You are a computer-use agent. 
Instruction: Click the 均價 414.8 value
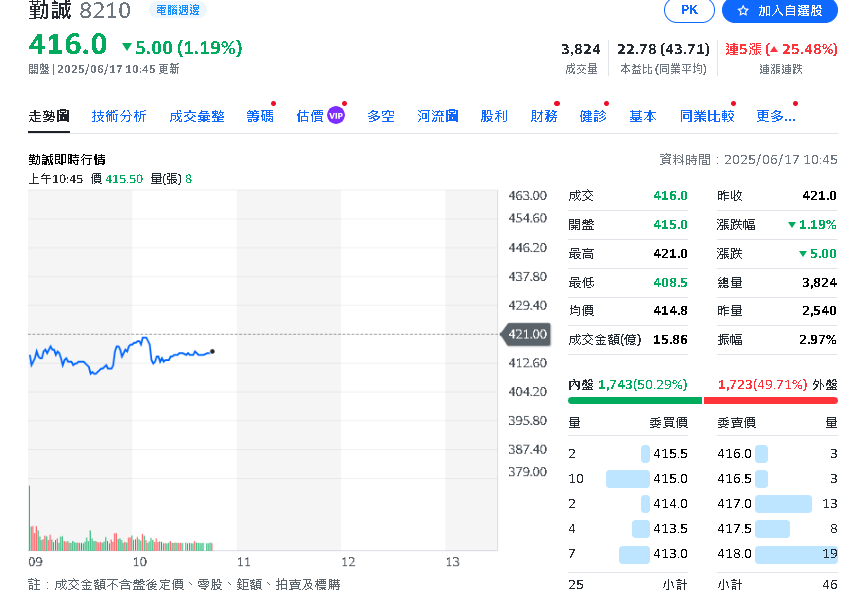[670, 311]
